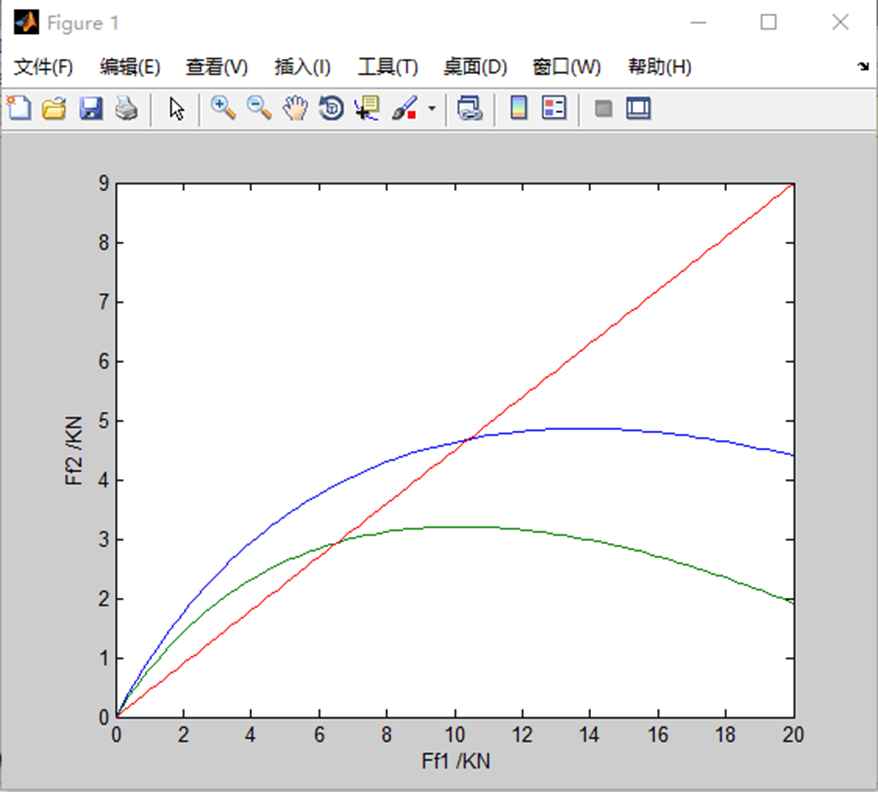Open the 窗口(W) menu

pyautogui.click(x=566, y=67)
